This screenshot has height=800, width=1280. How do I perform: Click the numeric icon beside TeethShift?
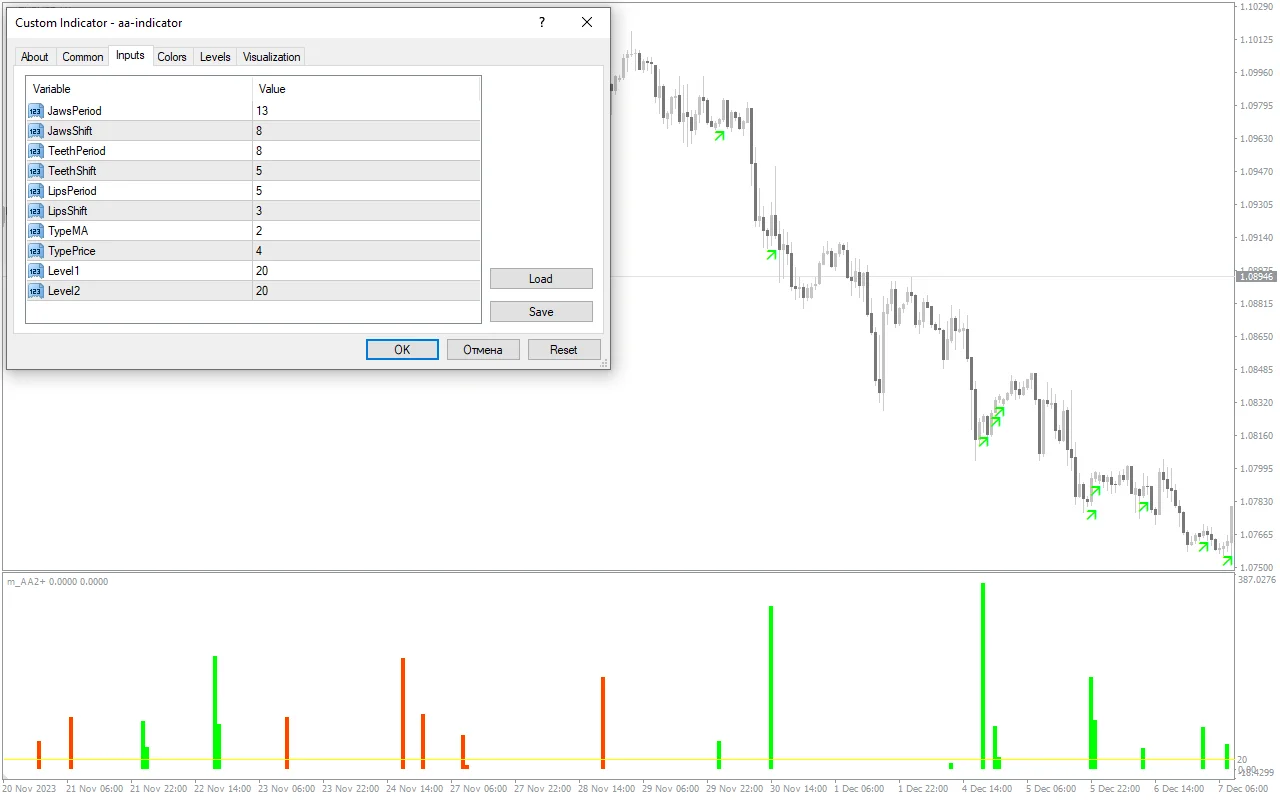point(36,170)
